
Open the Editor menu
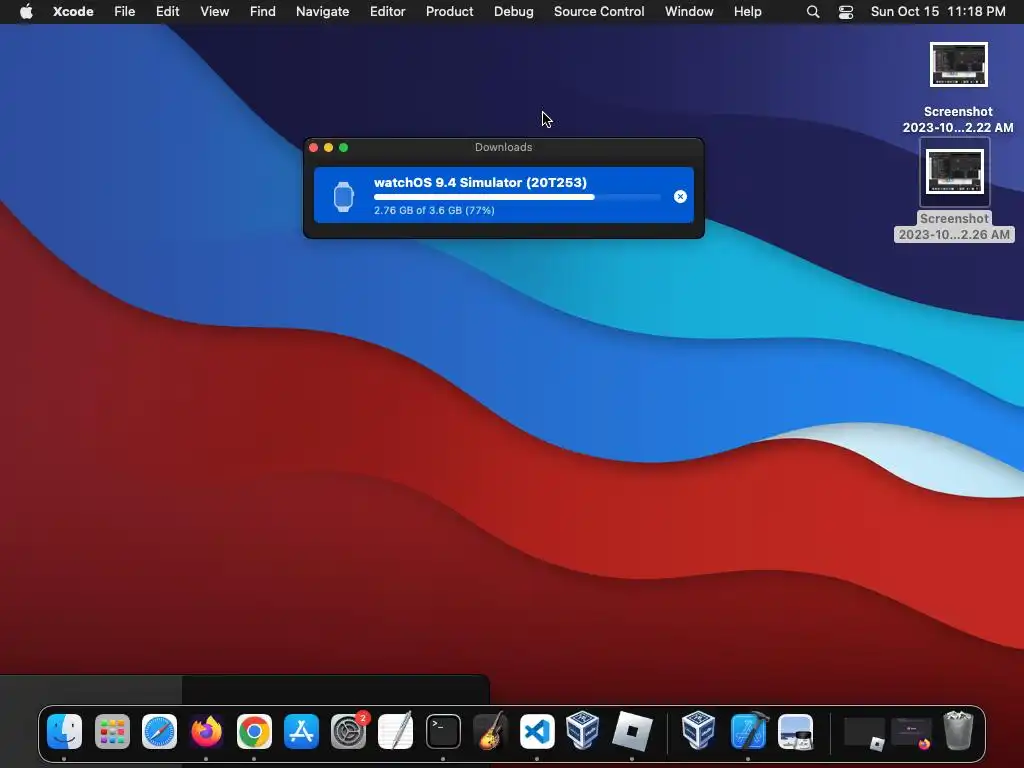point(388,12)
